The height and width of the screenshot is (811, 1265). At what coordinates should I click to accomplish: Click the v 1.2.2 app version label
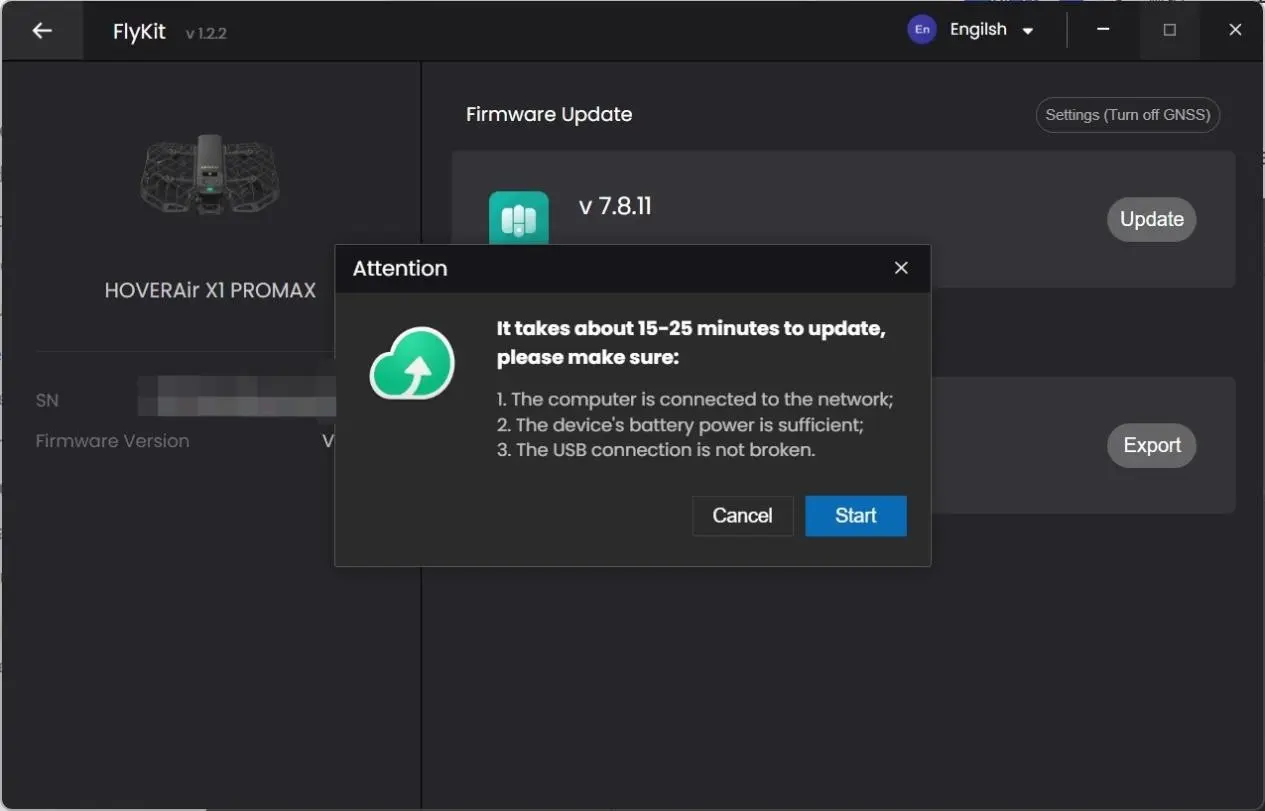(x=206, y=33)
